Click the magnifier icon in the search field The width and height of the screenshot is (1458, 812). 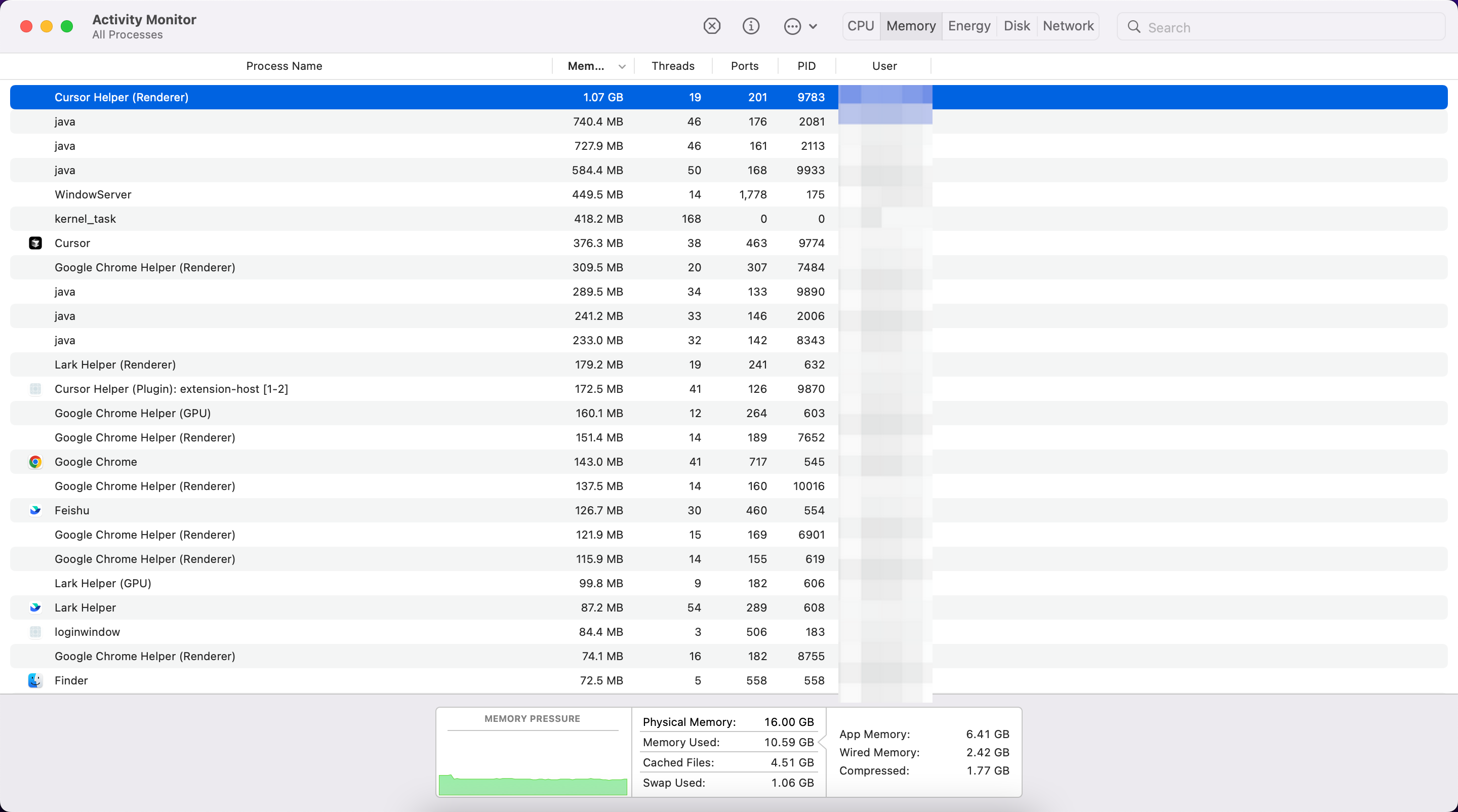point(1133,27)
